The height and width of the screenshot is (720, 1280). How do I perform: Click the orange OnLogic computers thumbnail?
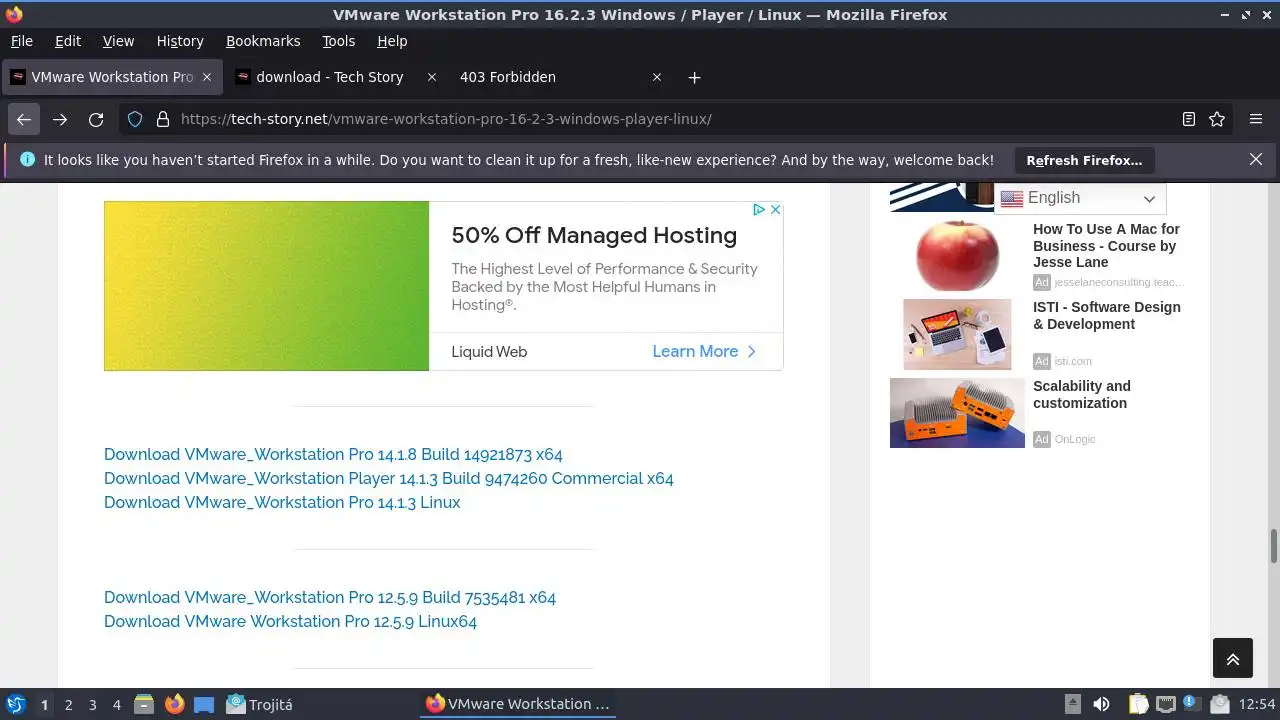click(957, 413)
